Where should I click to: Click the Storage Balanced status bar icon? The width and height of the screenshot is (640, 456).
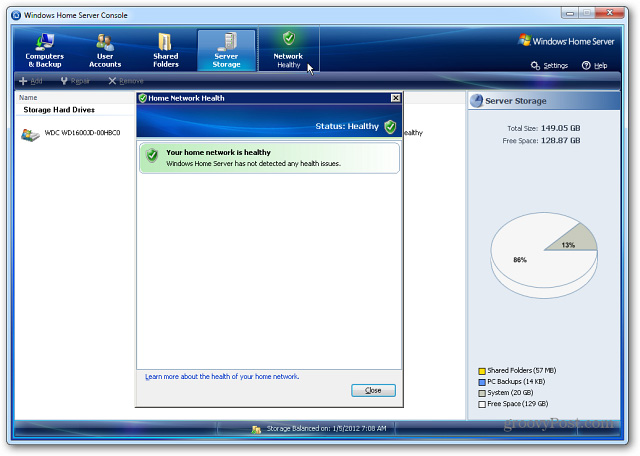tap(256, 429)
